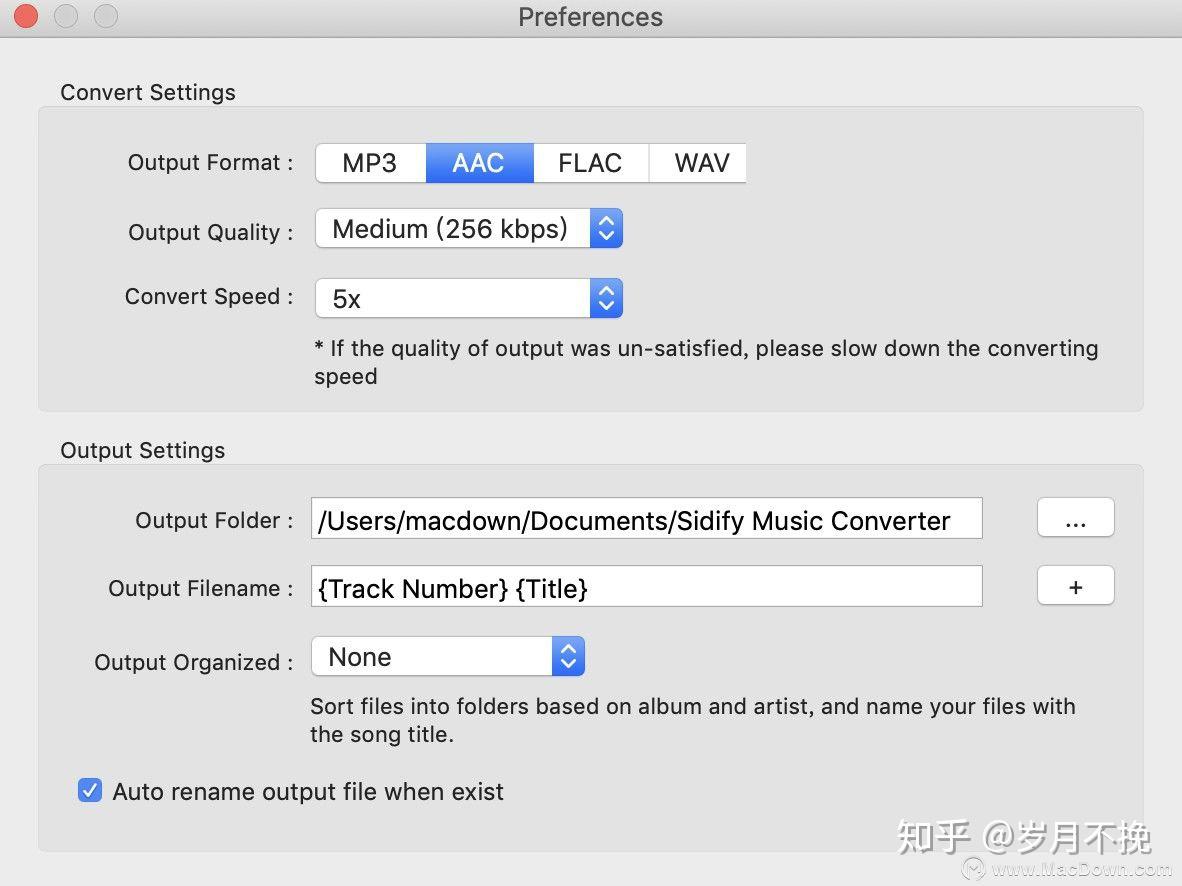Click the Convert Speed stepper arrows
This screenshot has height=886, width=1182.
click(x=606, y=297)
